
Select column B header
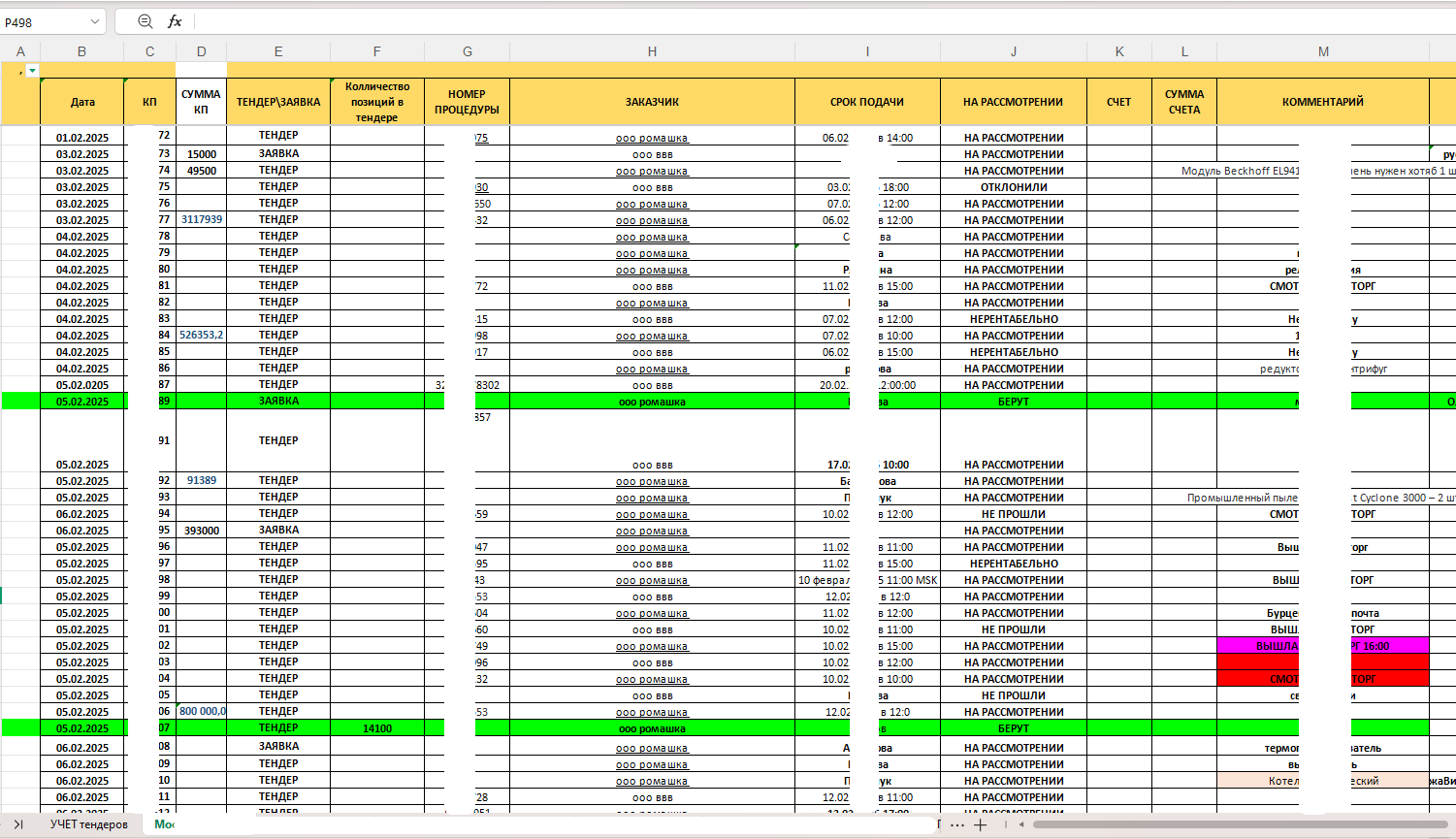[81, 51]
